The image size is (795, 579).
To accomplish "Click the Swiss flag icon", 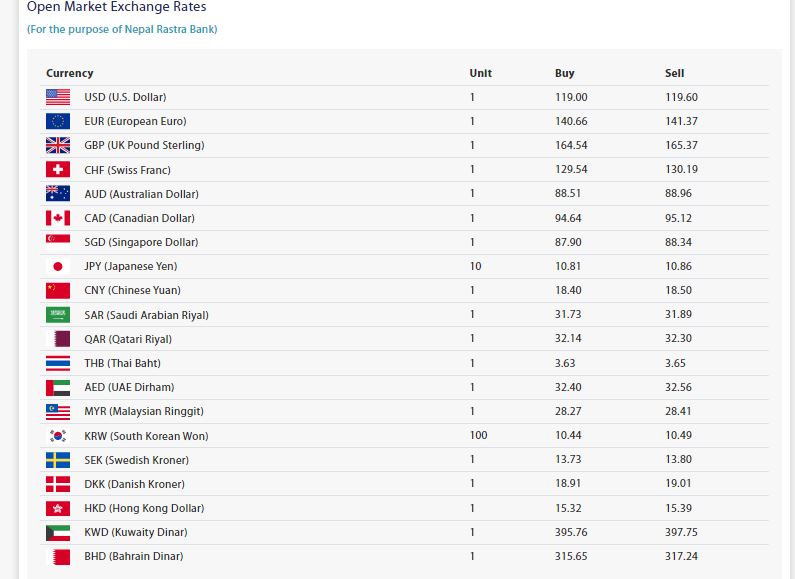I will 58,170.
